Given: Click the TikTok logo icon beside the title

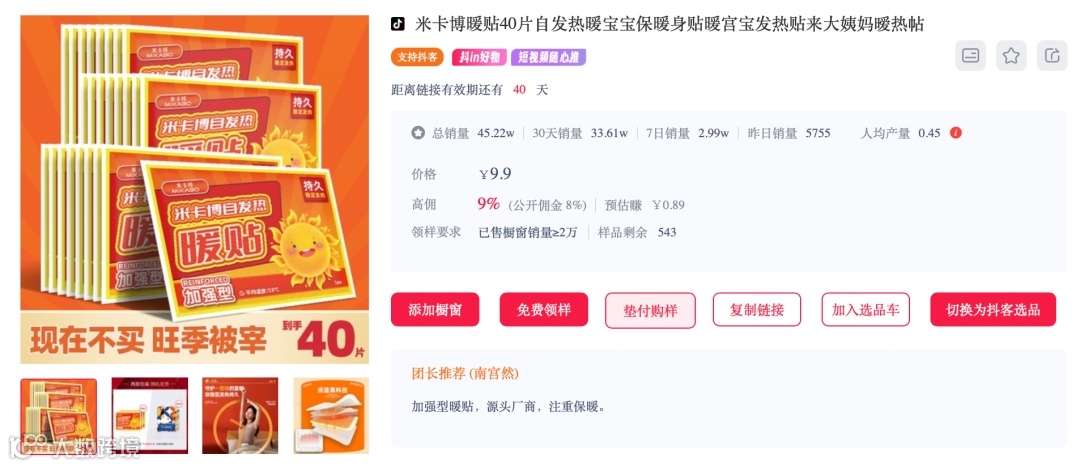Looking at the screenshot, I should pyautogui.click(x=398, y=24).
